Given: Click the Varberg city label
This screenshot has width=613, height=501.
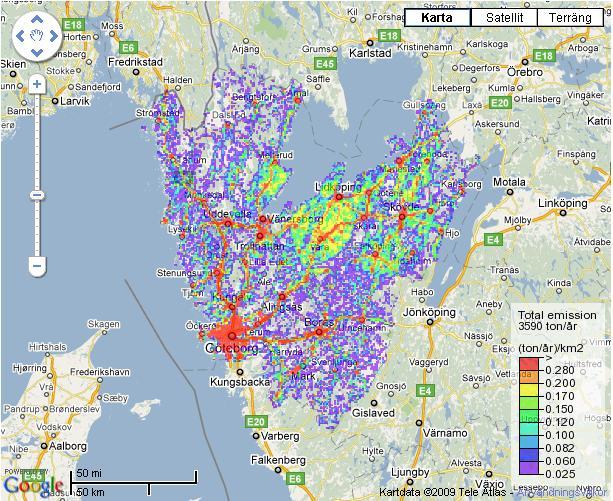Looking at the screenshot, I should pos(280,436).
